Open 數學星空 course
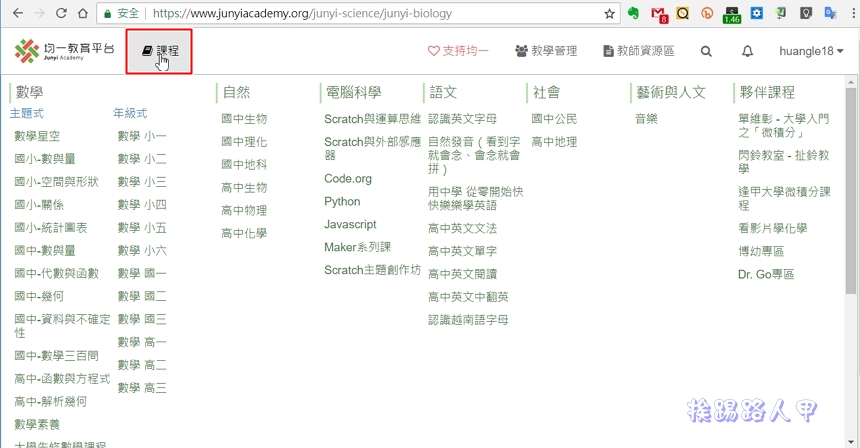Viewport: 860px width, 448px height. click(x=37, y=136)
